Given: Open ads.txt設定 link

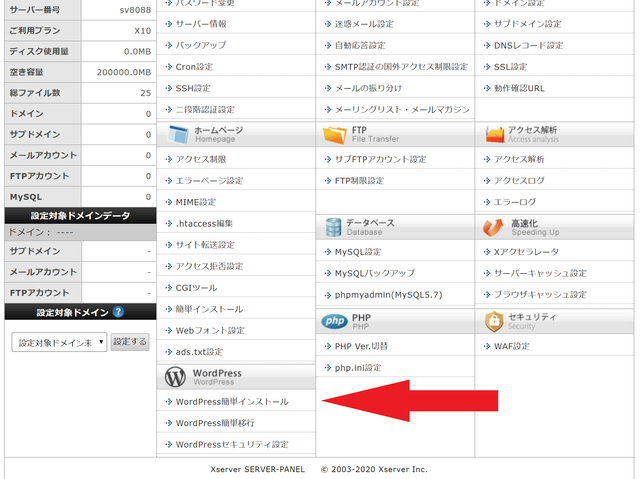Looking at the screenshot, I should [x=199, y=352].
